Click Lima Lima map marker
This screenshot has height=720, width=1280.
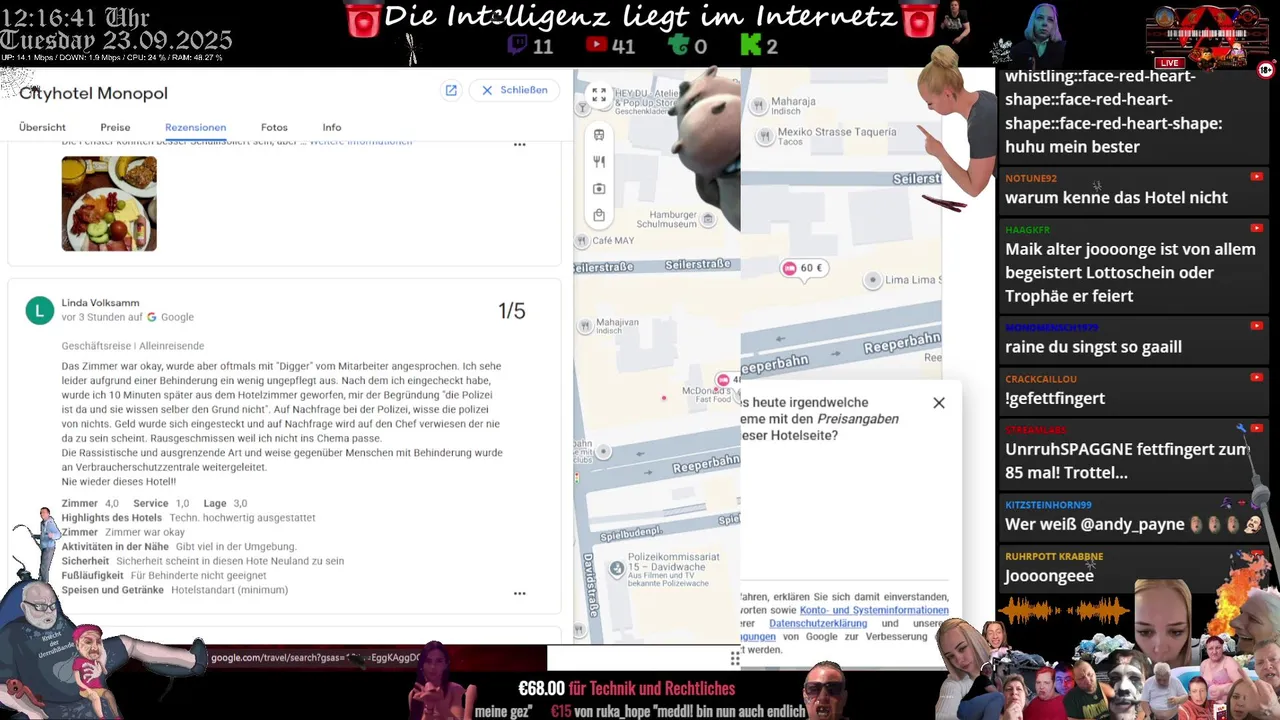873,281
